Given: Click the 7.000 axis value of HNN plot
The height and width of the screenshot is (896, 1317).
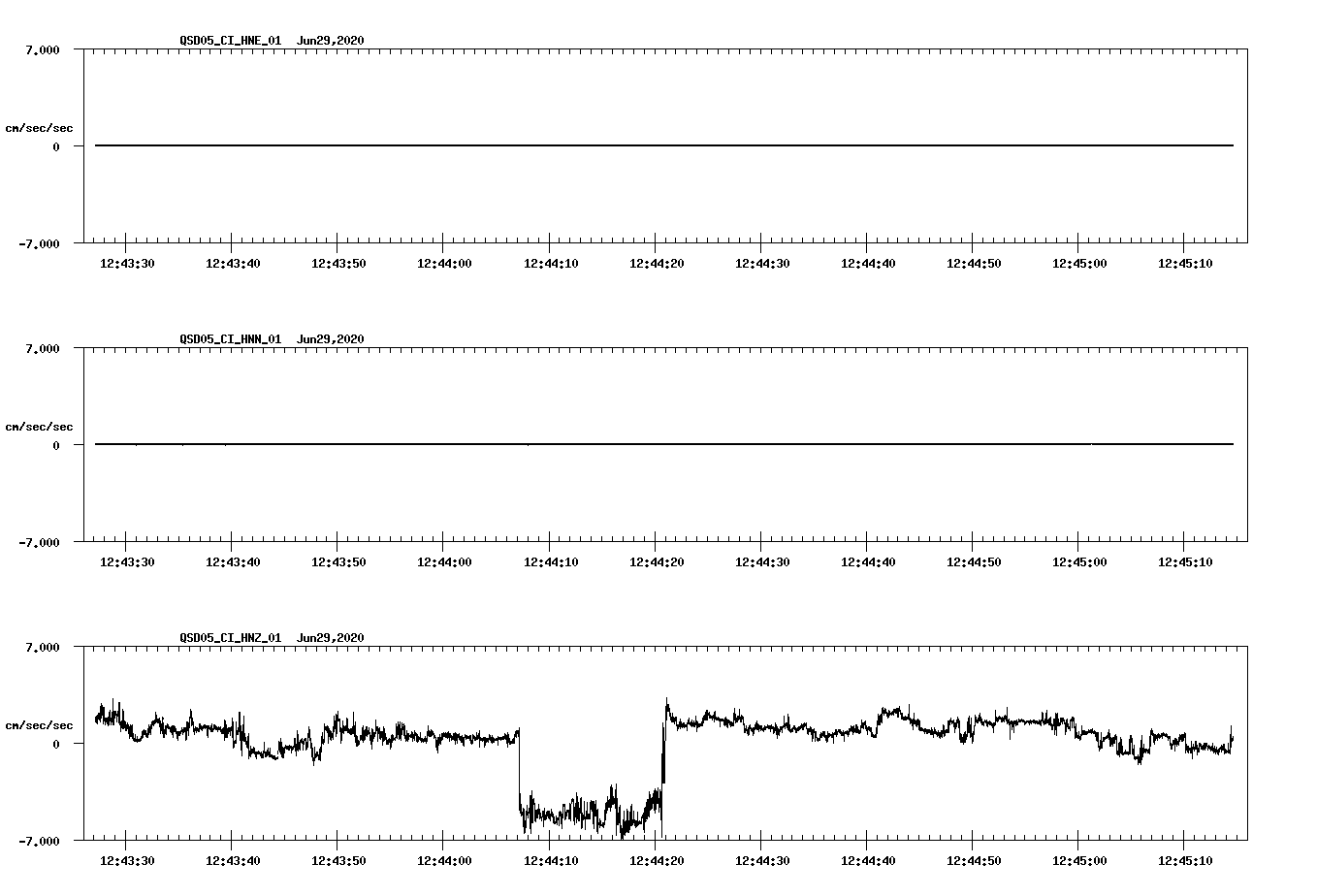Looking at the screenshot, I should point(43,349).
